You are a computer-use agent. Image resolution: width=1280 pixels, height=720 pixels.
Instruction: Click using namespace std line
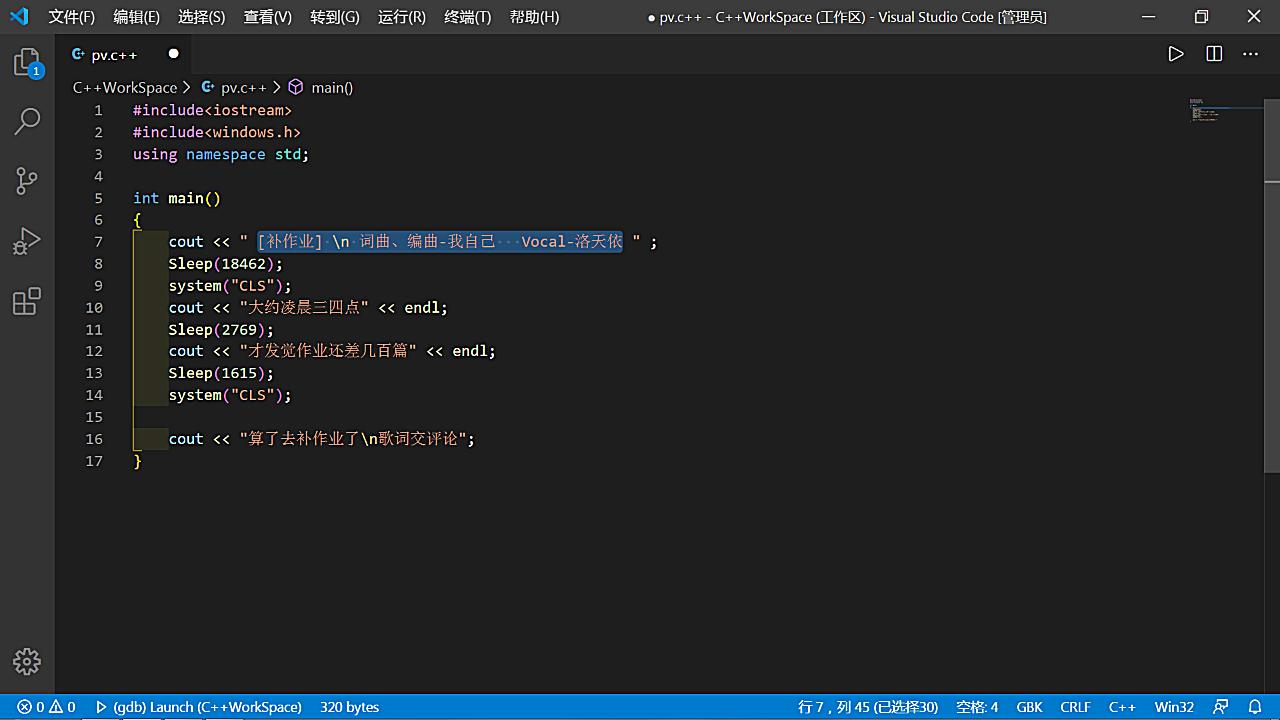(221, 154)
